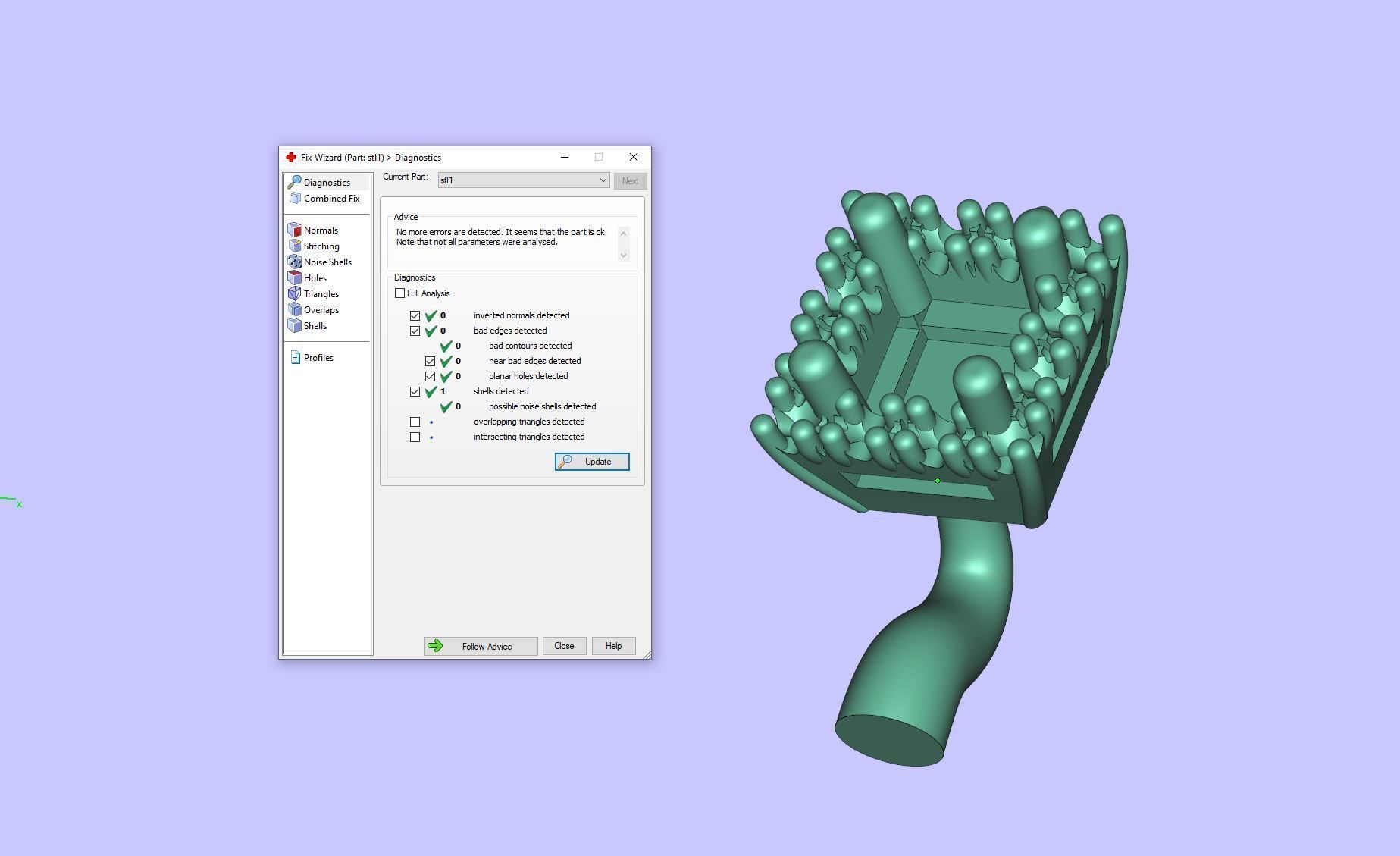The height and width of the screenshot is (856, 1400).
Task: Go to the Stitching fix page
Action: (321, 246)
